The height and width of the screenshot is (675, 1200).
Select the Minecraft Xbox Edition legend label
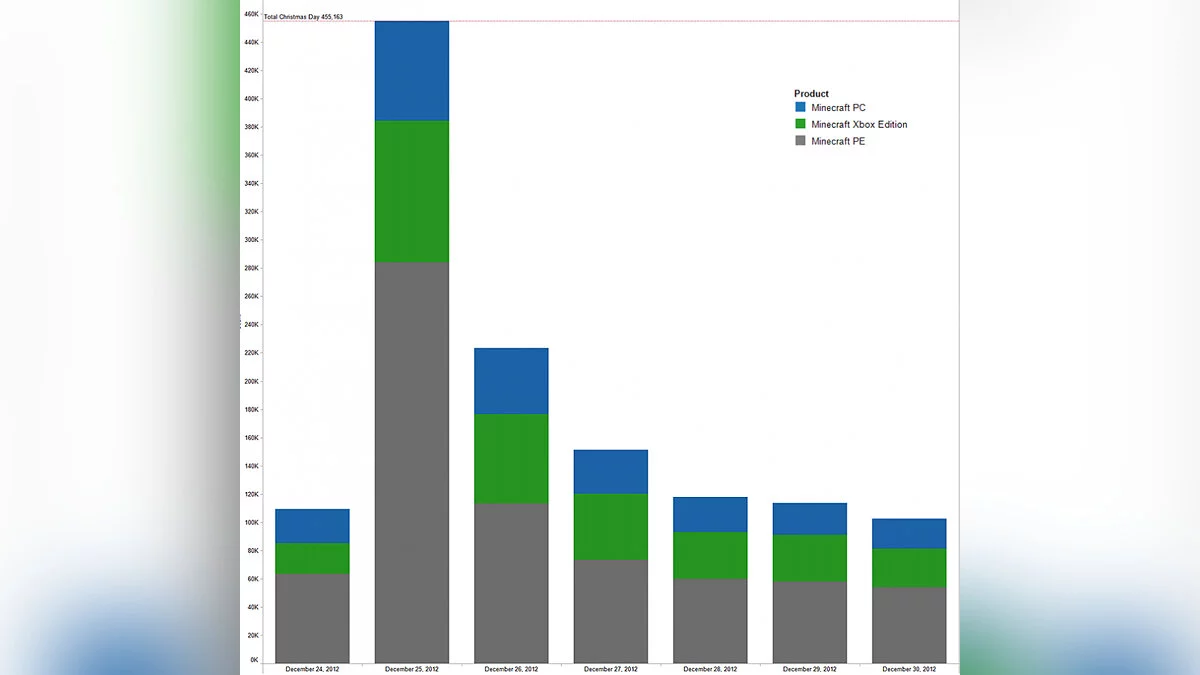(x=859, y=124)
